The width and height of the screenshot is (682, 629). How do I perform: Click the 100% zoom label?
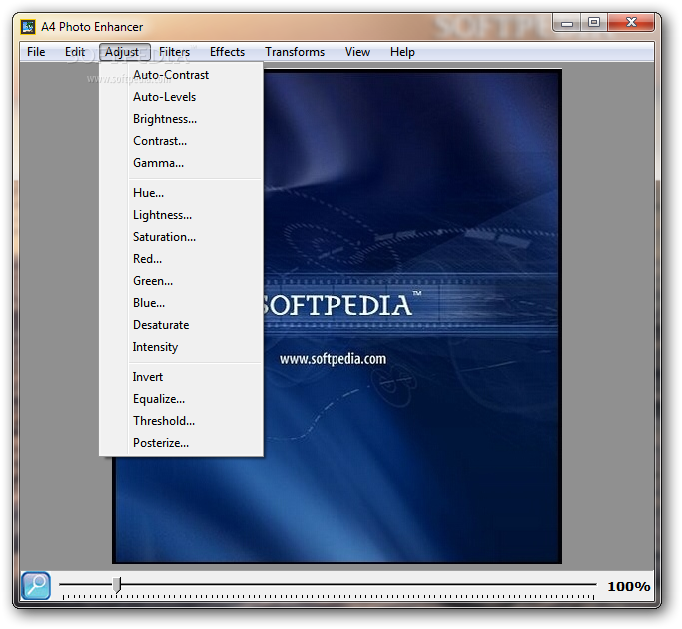tap(629, 586)
